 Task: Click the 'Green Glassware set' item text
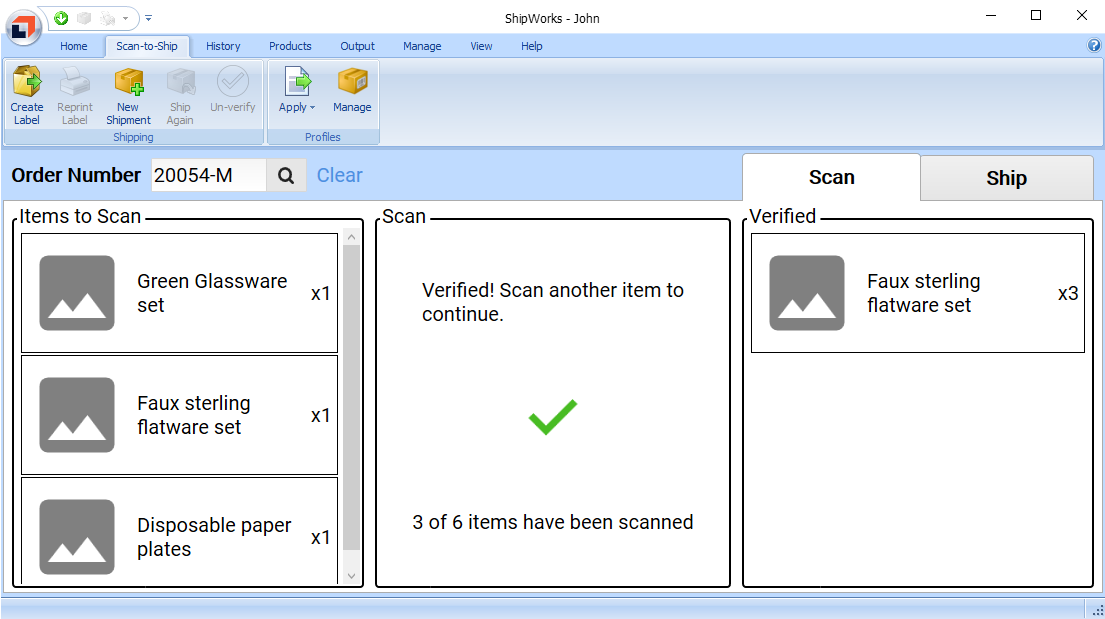[x=212, y=293]
